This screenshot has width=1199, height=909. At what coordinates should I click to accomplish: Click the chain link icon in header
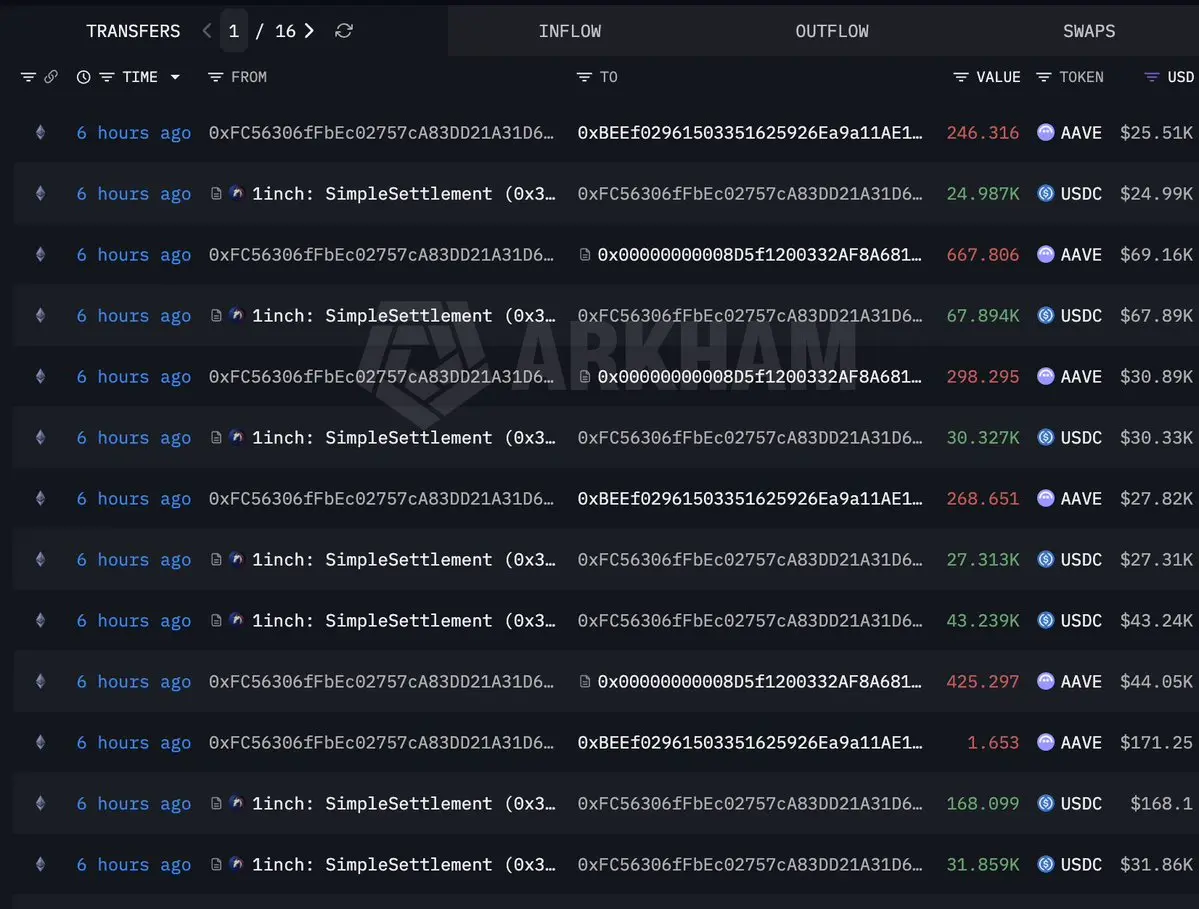[x=50, y=76]
